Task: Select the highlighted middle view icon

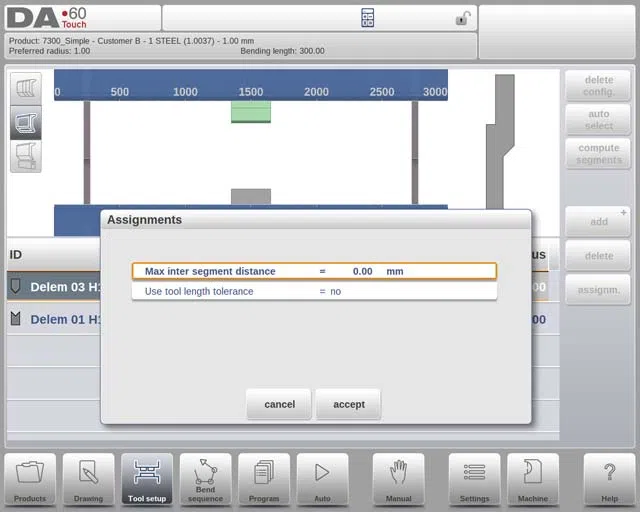Action: click(x=26, y=122)
